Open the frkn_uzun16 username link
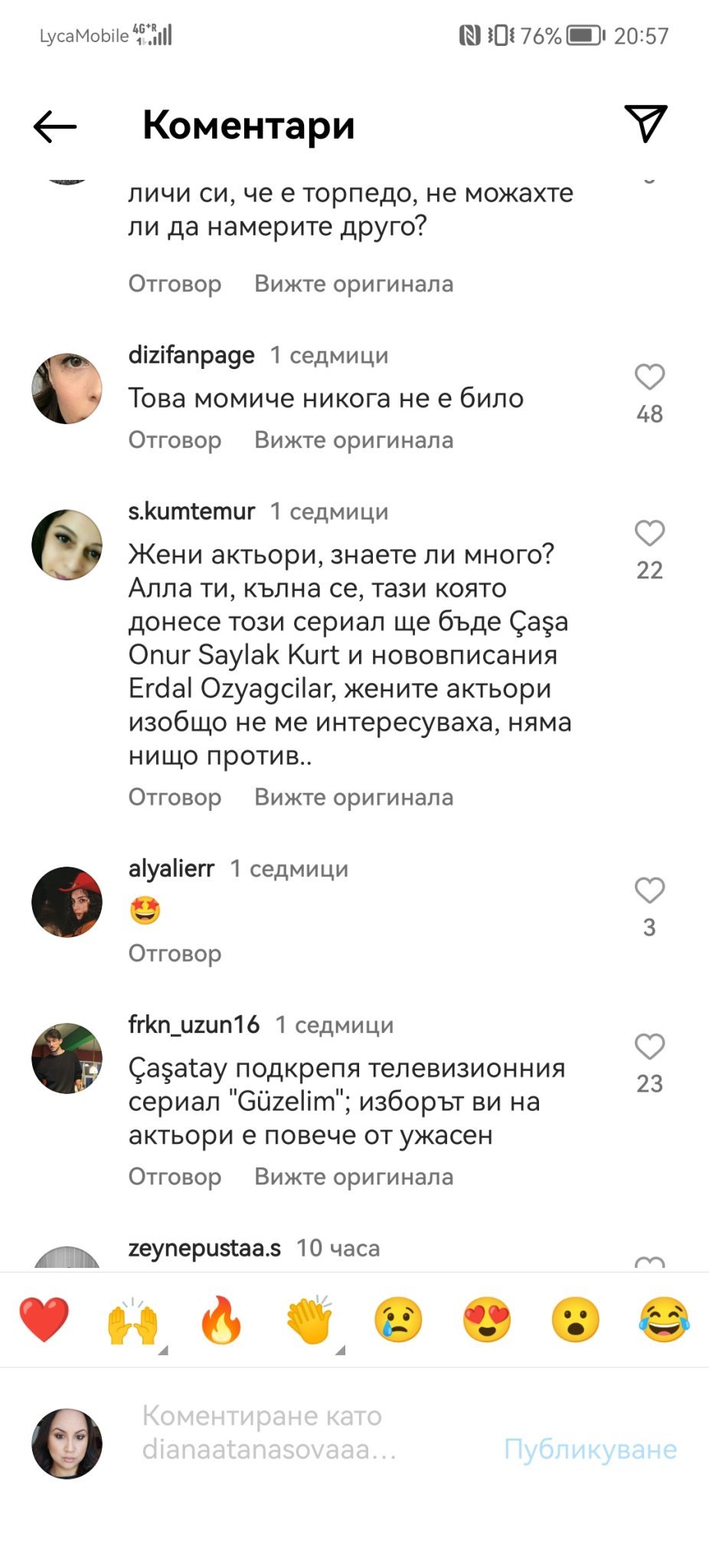 click(x=194, y=1024)
